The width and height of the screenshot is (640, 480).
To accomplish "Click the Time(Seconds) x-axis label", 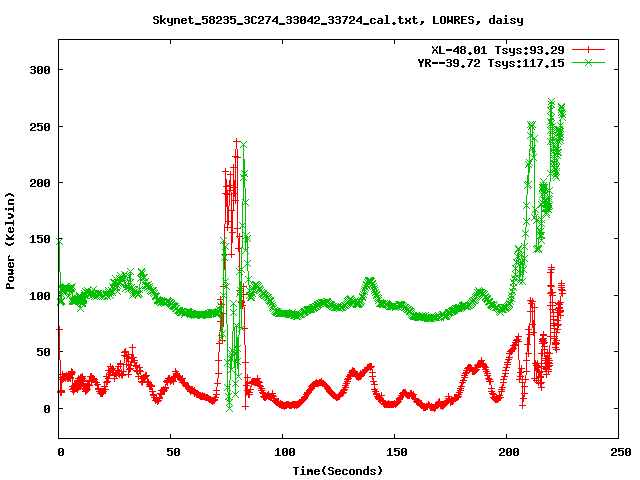I will [x=338, y=471].
